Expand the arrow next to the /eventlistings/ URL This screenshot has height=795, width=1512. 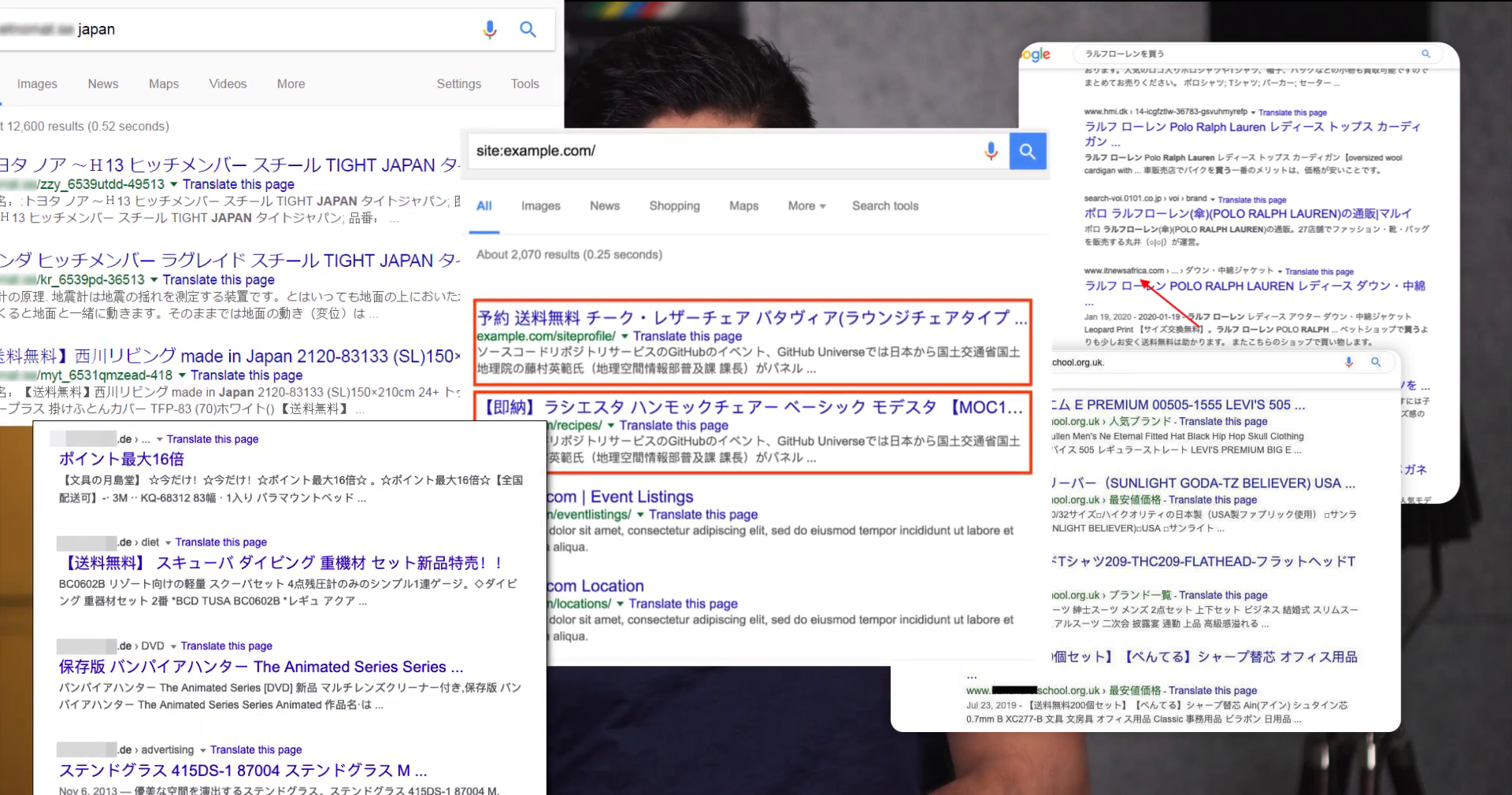click(640, 515)
